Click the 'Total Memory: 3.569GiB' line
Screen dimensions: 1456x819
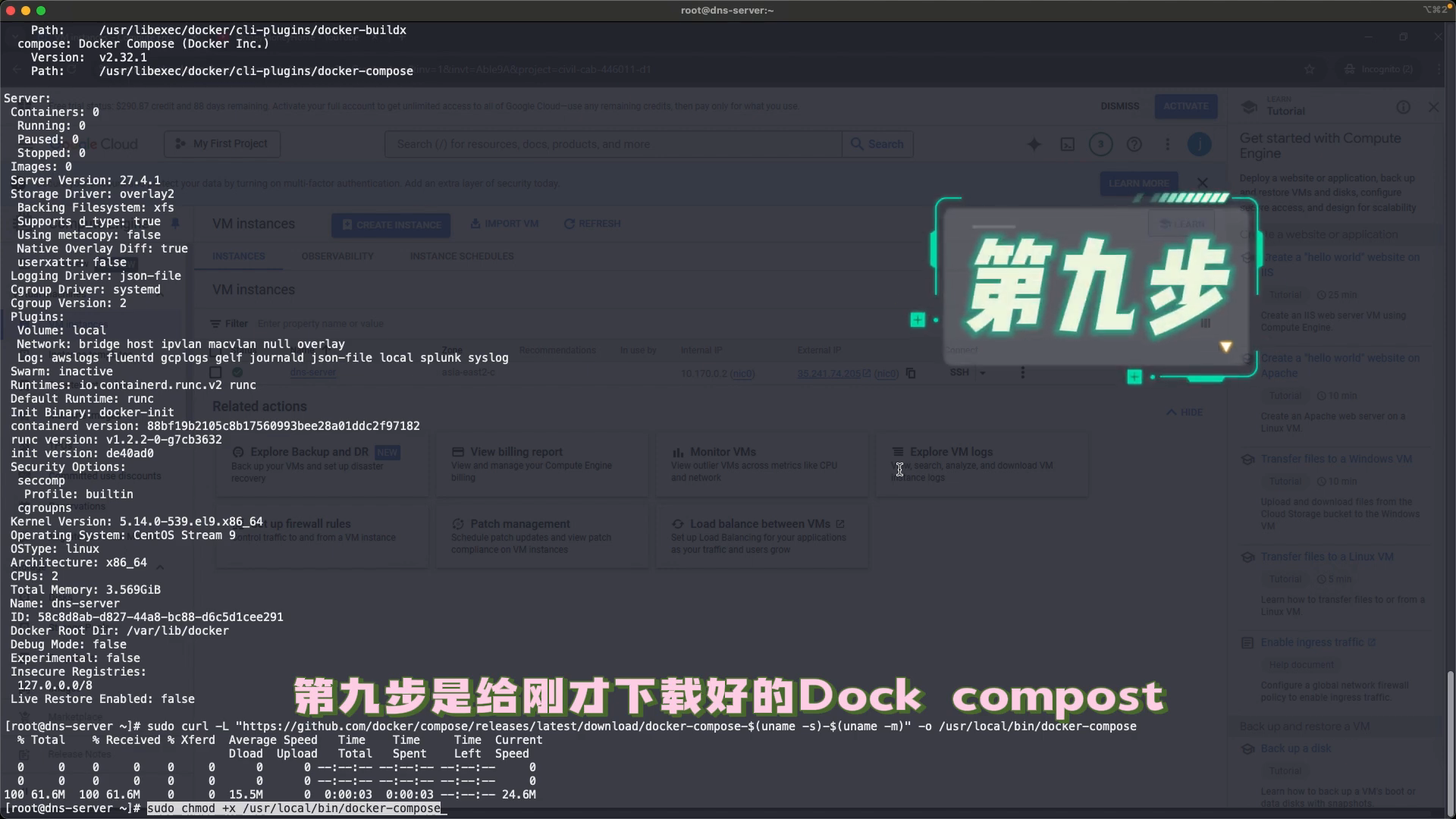(x=86, y=590)
